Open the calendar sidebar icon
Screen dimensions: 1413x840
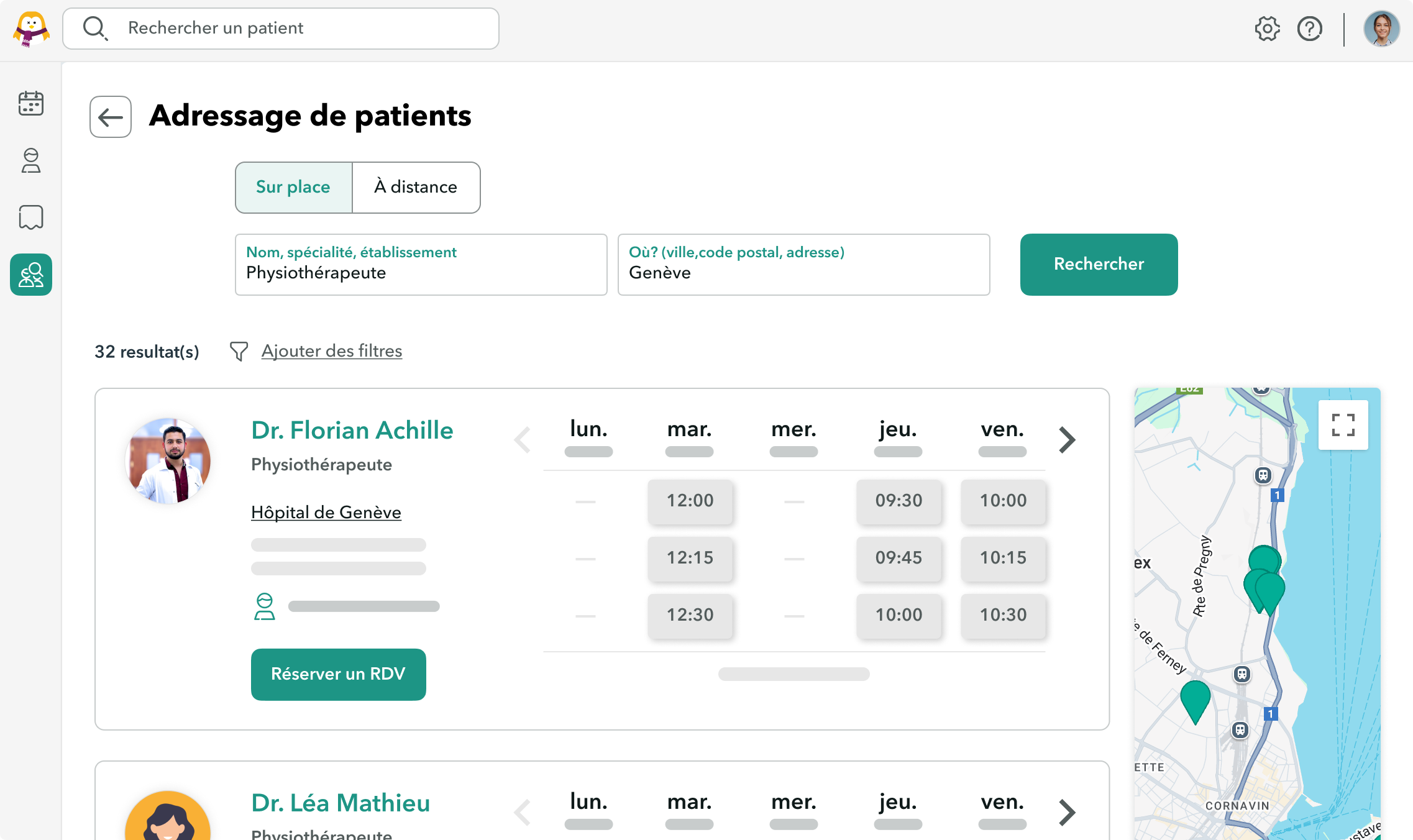31,103
